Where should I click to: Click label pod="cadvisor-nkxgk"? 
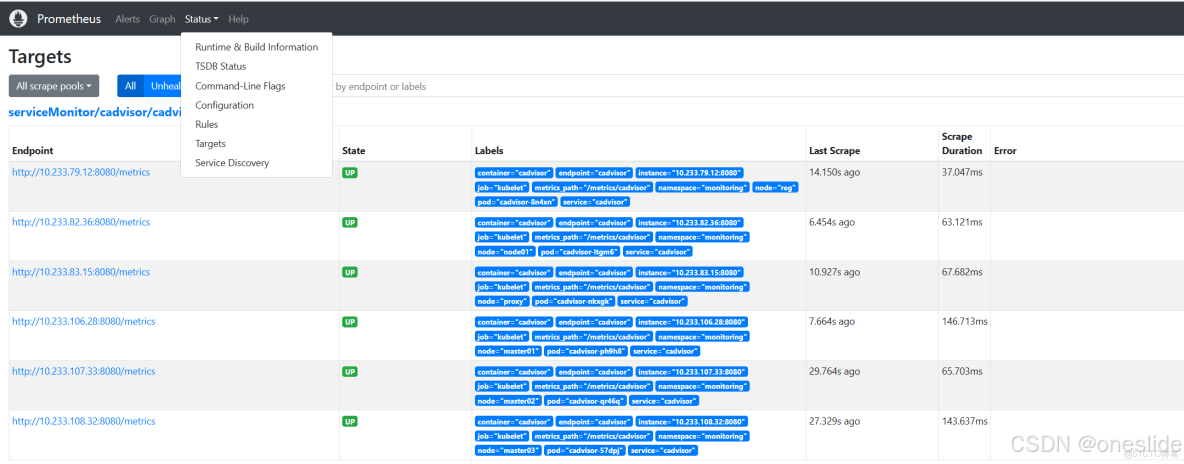pyautogui.click(x=573, y=302)
